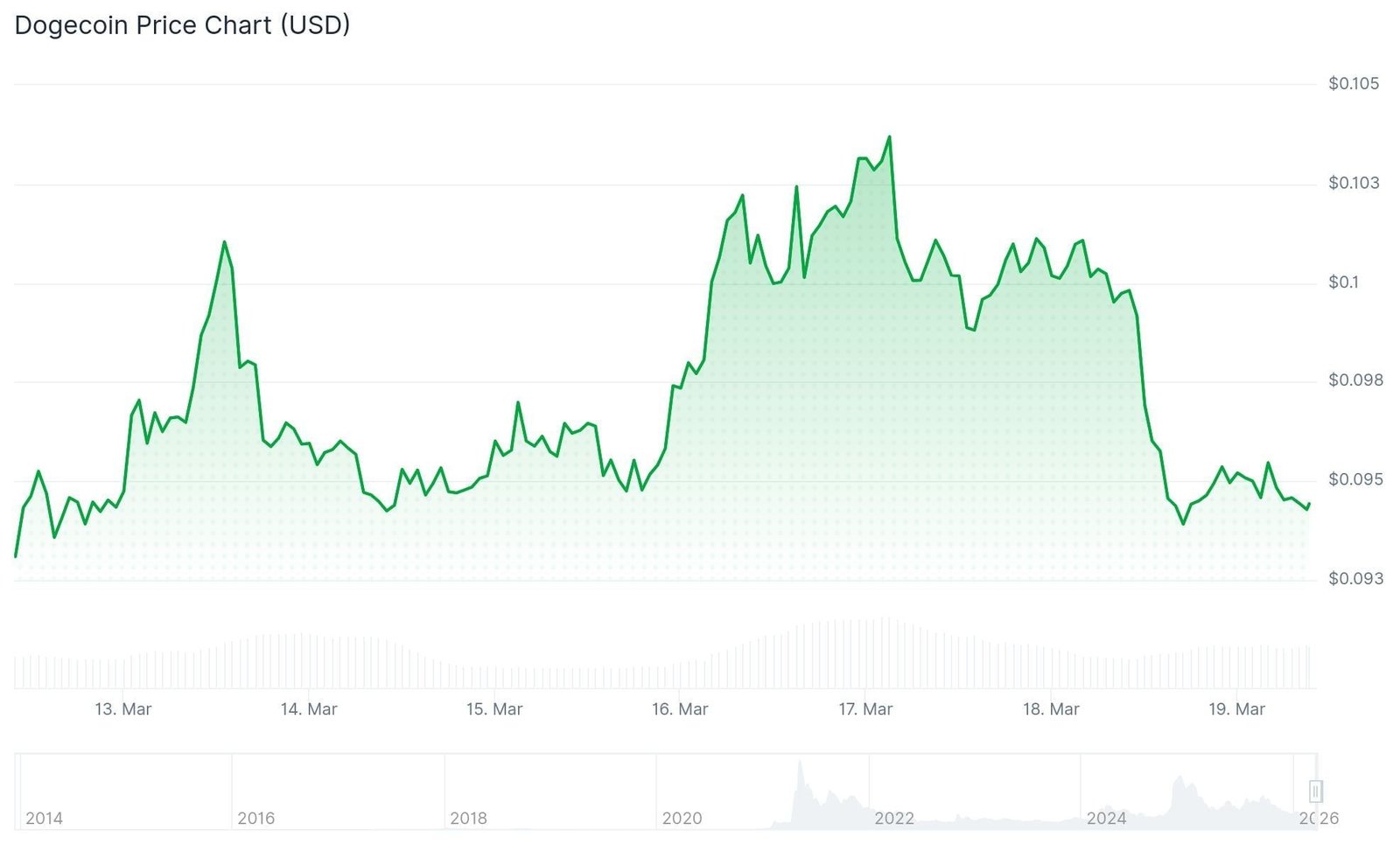Click the 2018 label in the navigator
The height and width of the screenshot is (851, 1400).
pos(468,819)
